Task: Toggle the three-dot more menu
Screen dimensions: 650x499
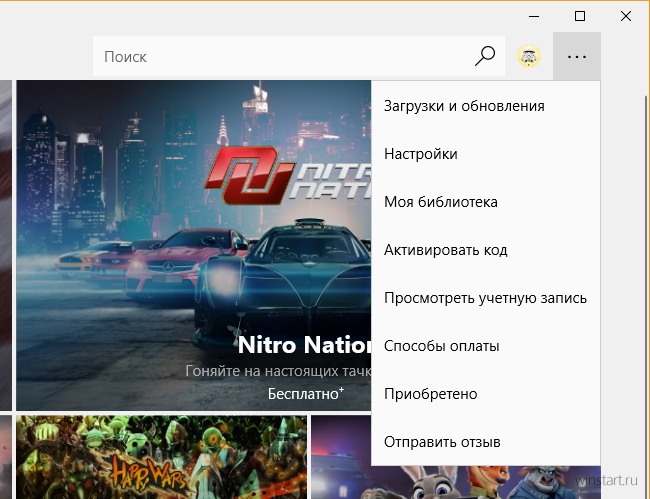Action: 577,56
